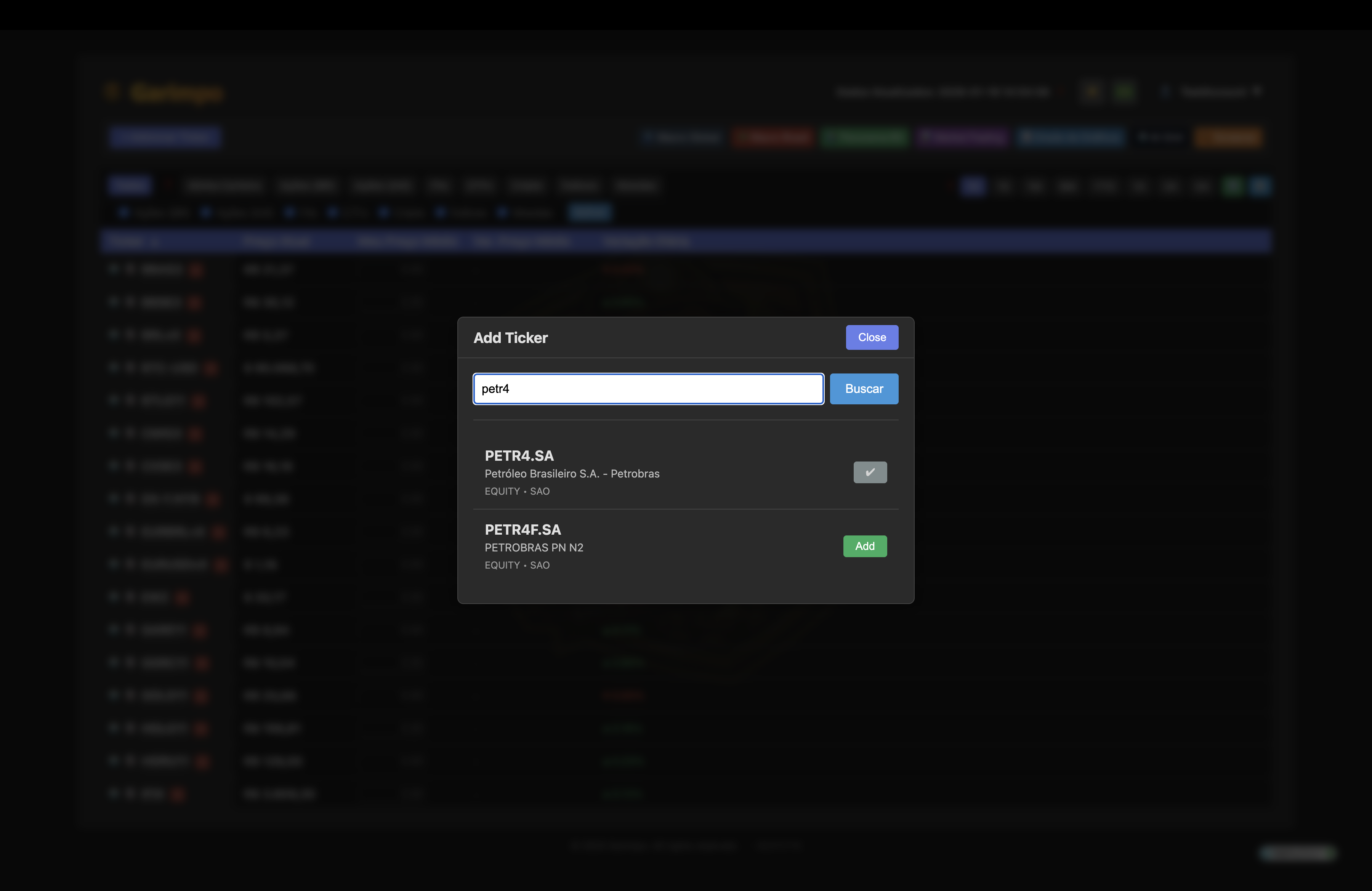This screenshot has height=891, width=1372.
Task: Select the rightmost tab in the category bar
Action: pyautogui.click(x=637, y=186)
